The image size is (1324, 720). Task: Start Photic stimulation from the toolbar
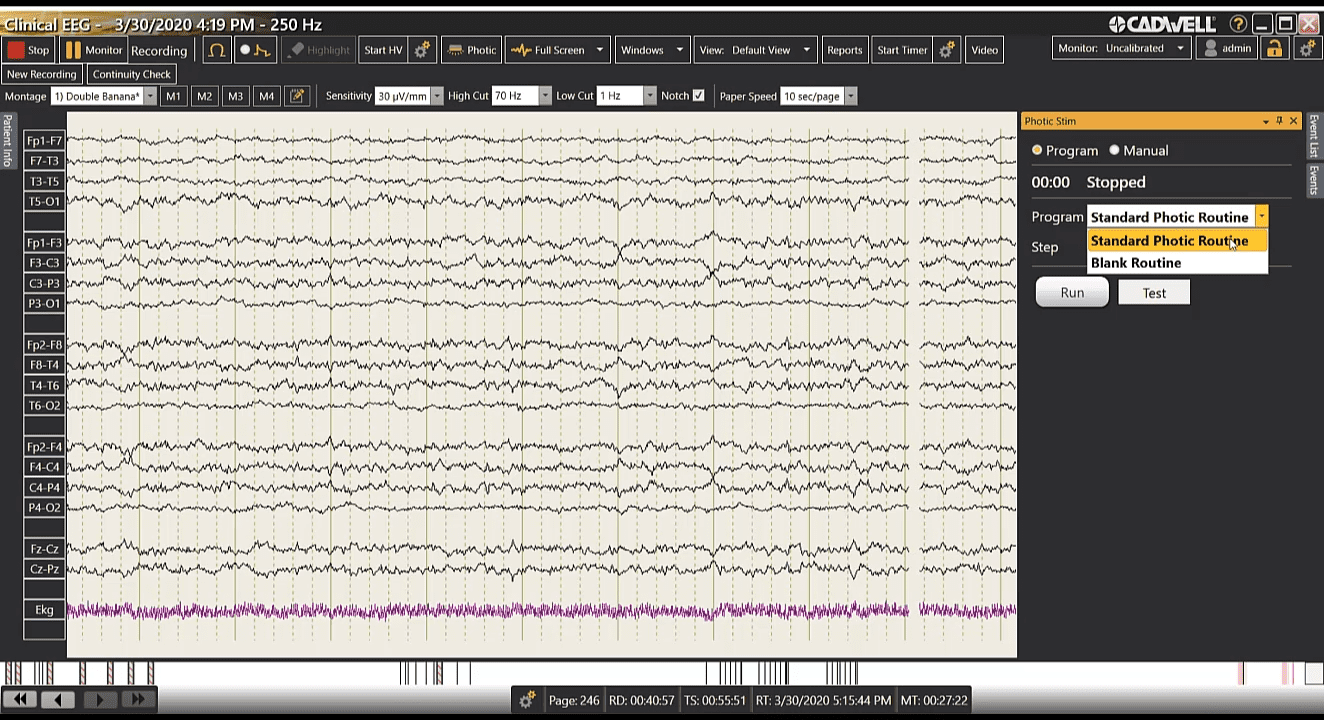pos(471,49)
